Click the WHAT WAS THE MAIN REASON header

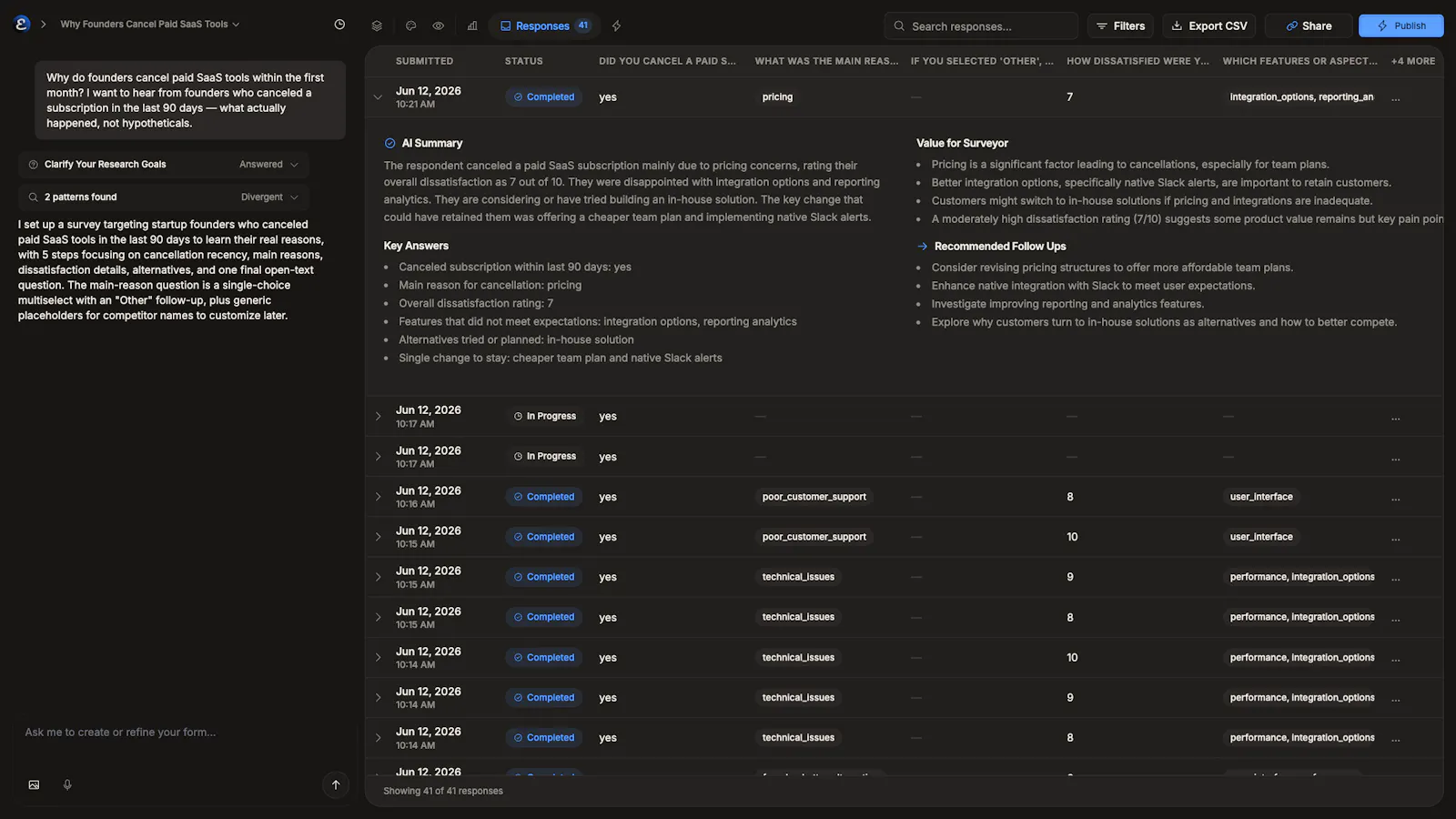[826, 61]
